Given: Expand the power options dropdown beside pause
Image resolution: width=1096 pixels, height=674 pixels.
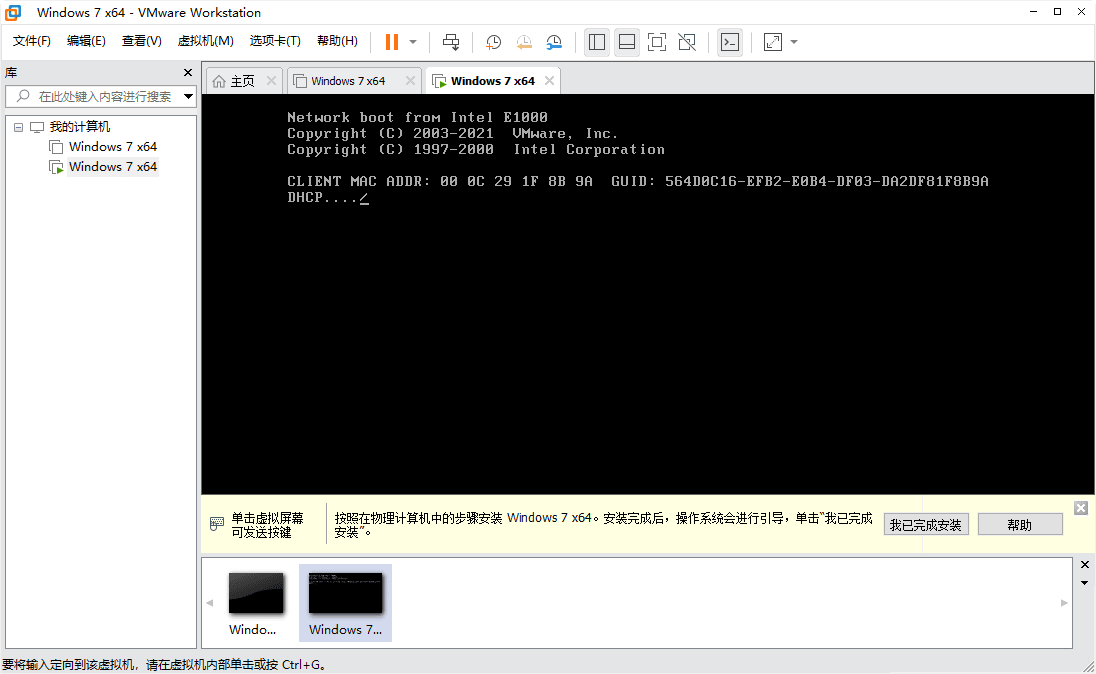Looking at the screenshot, I should 413,42.
